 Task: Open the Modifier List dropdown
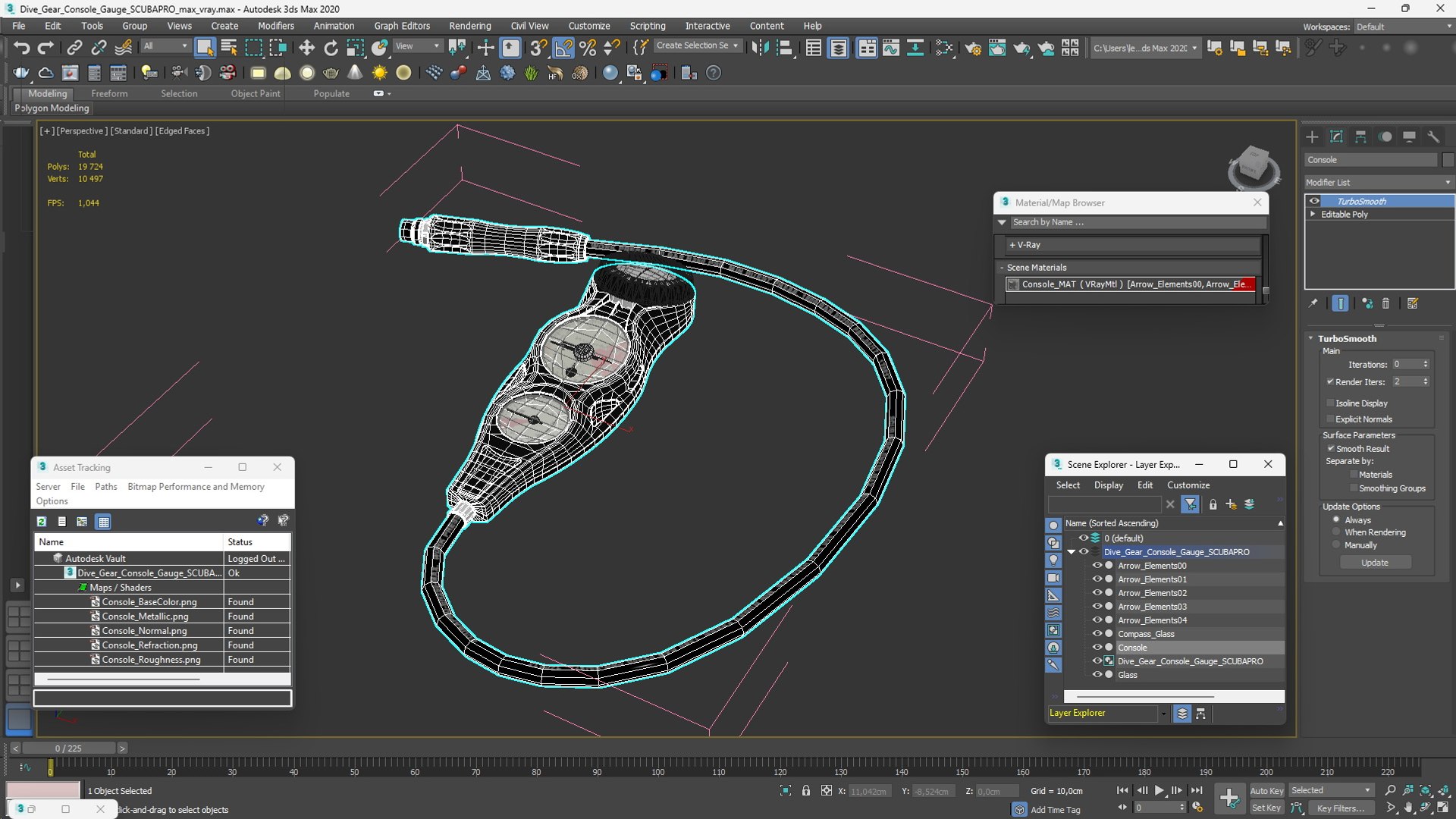click(1378, 182)
